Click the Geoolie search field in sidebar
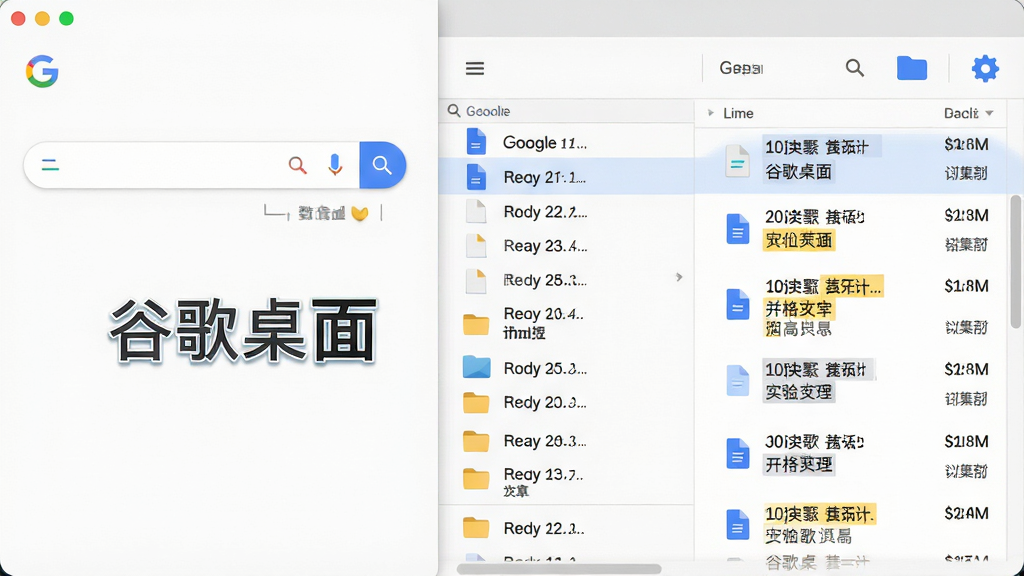Screen dimensions: 1024x576 pyautogui.click(x=566, y=111)
